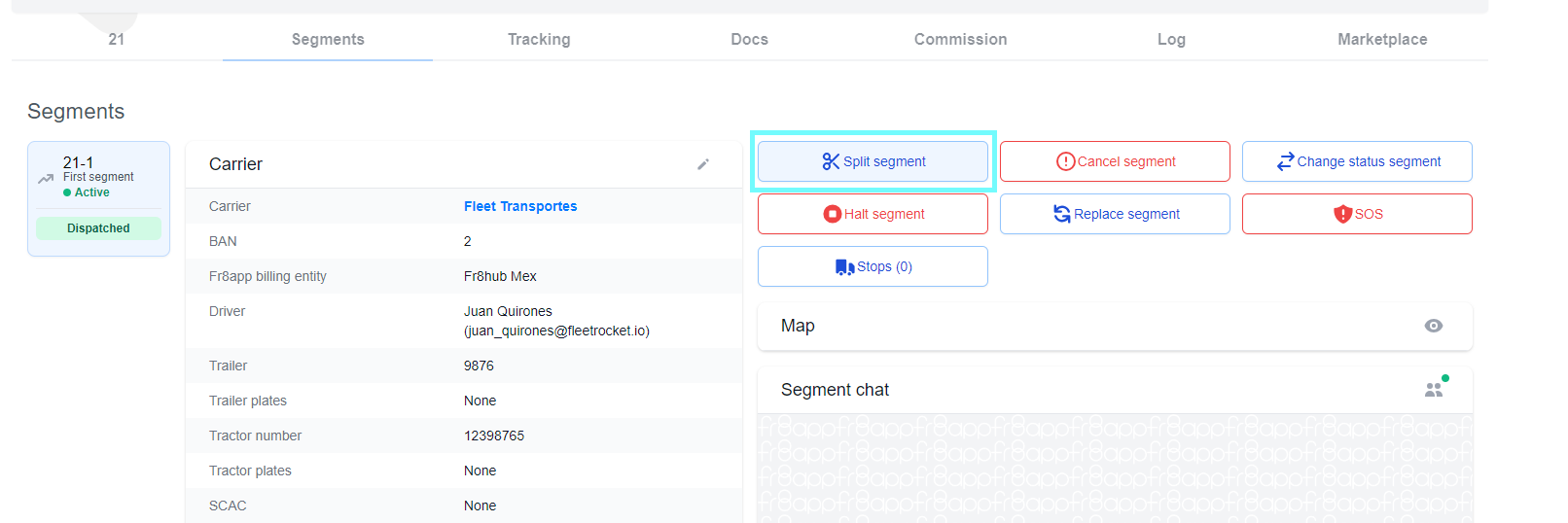
Task: Select BAN value 2
Action: [x=468, y=241]
